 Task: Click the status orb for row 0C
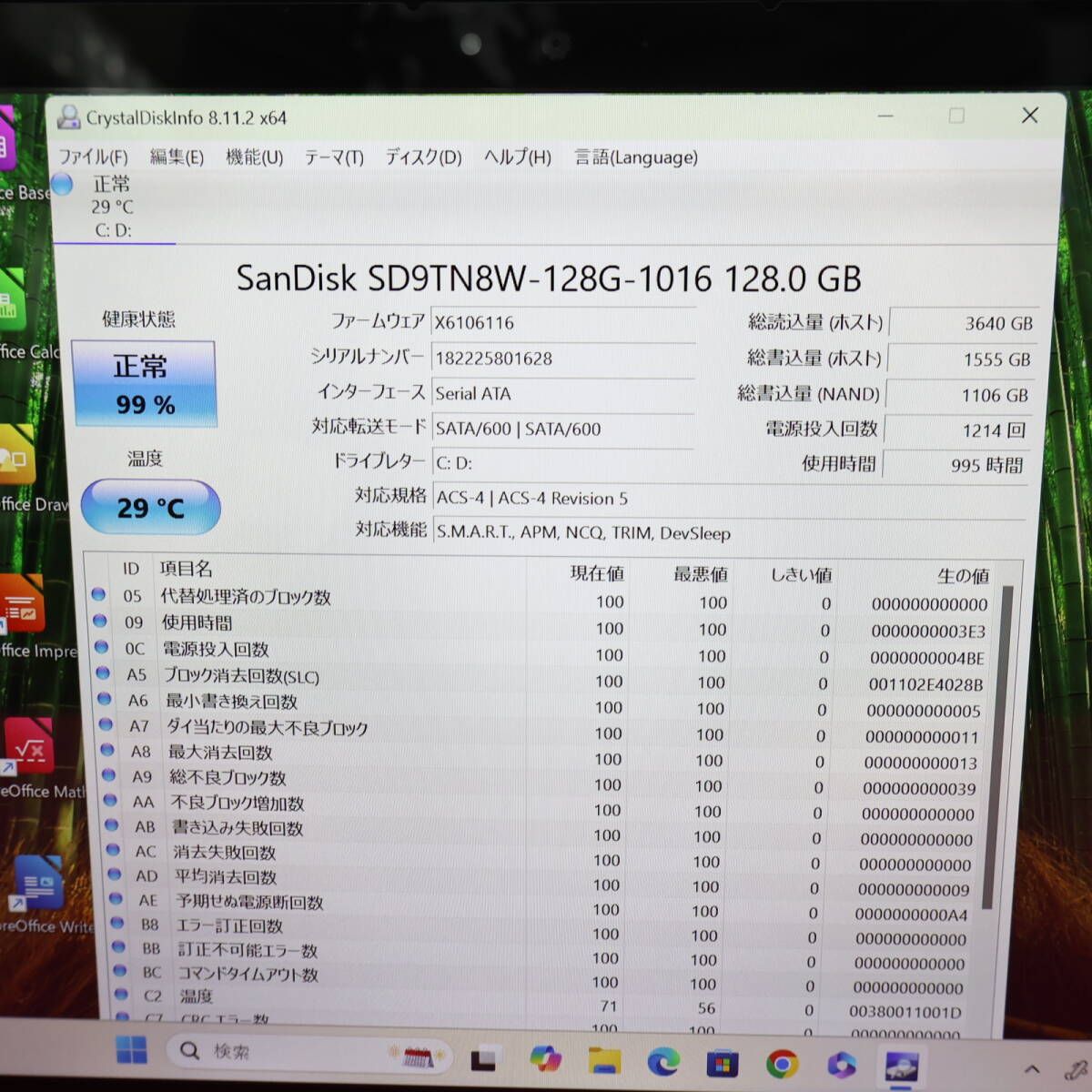(101, 648)
